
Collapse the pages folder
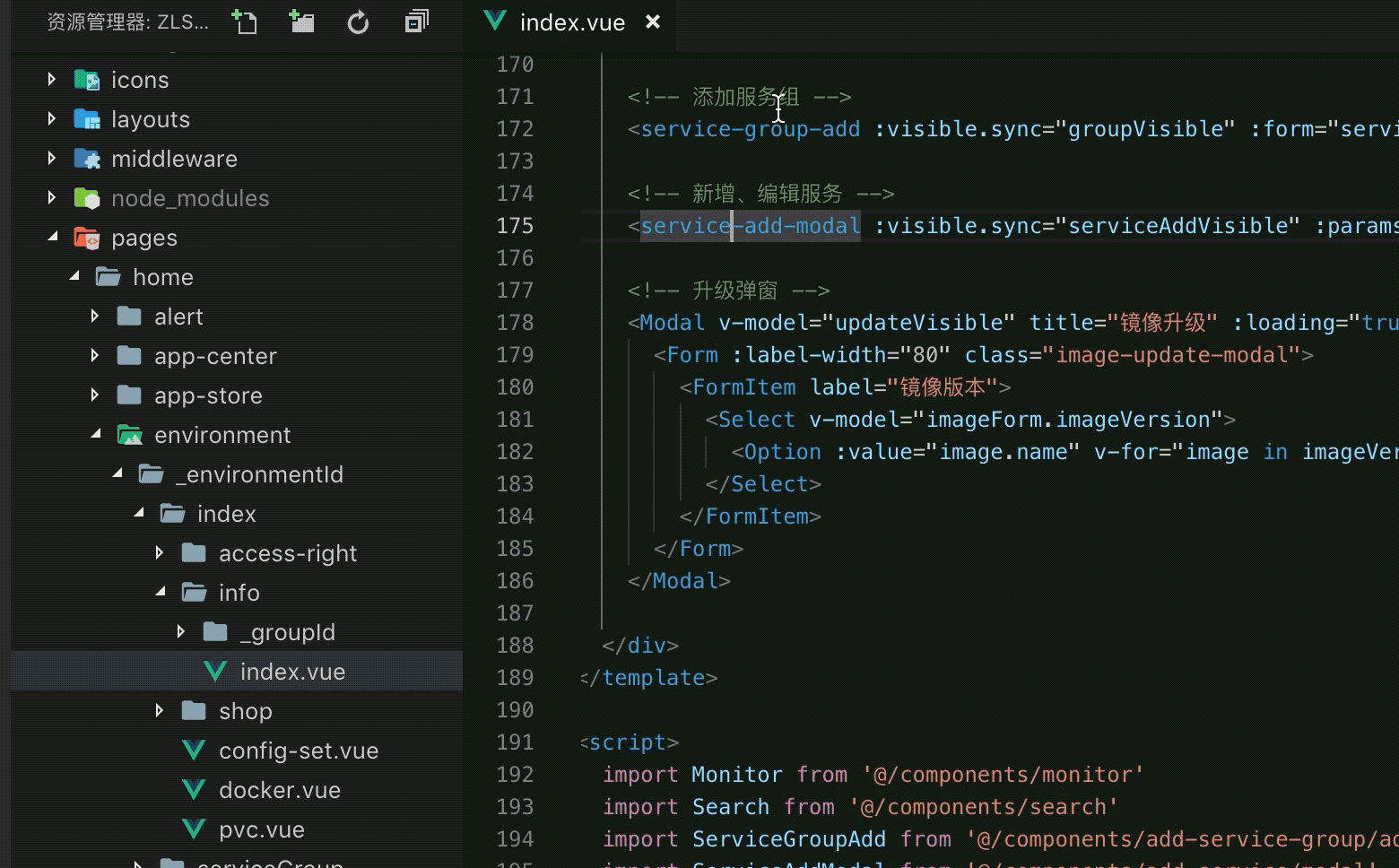[x=52, y=238]
